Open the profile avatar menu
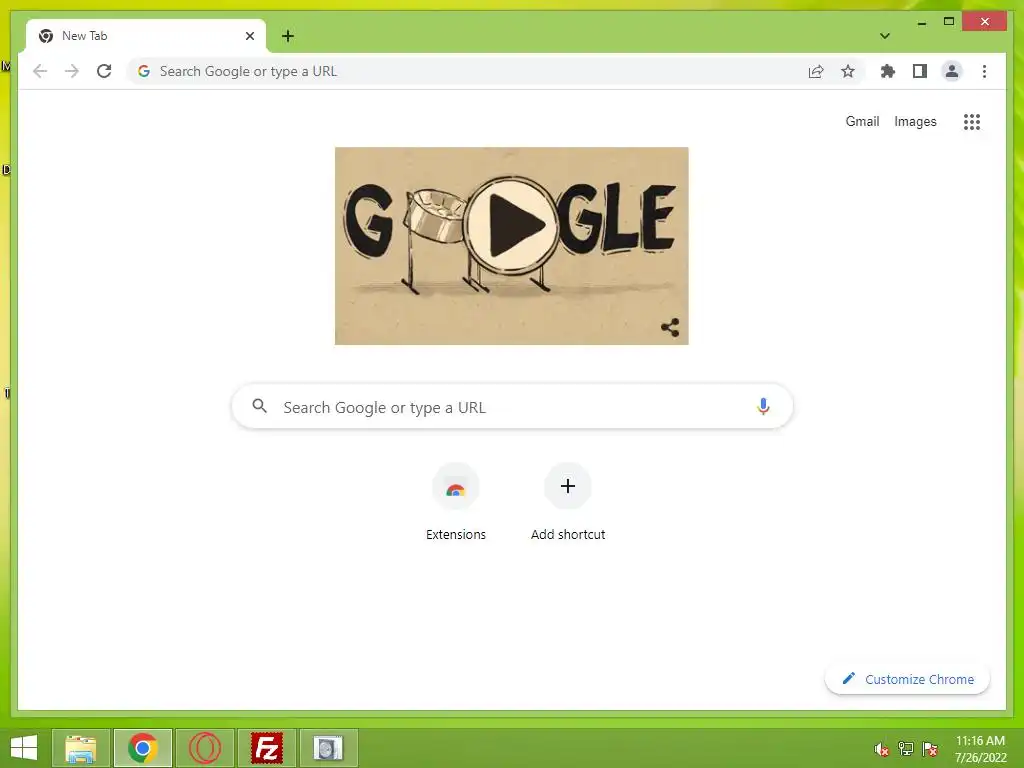 (952, 71)
